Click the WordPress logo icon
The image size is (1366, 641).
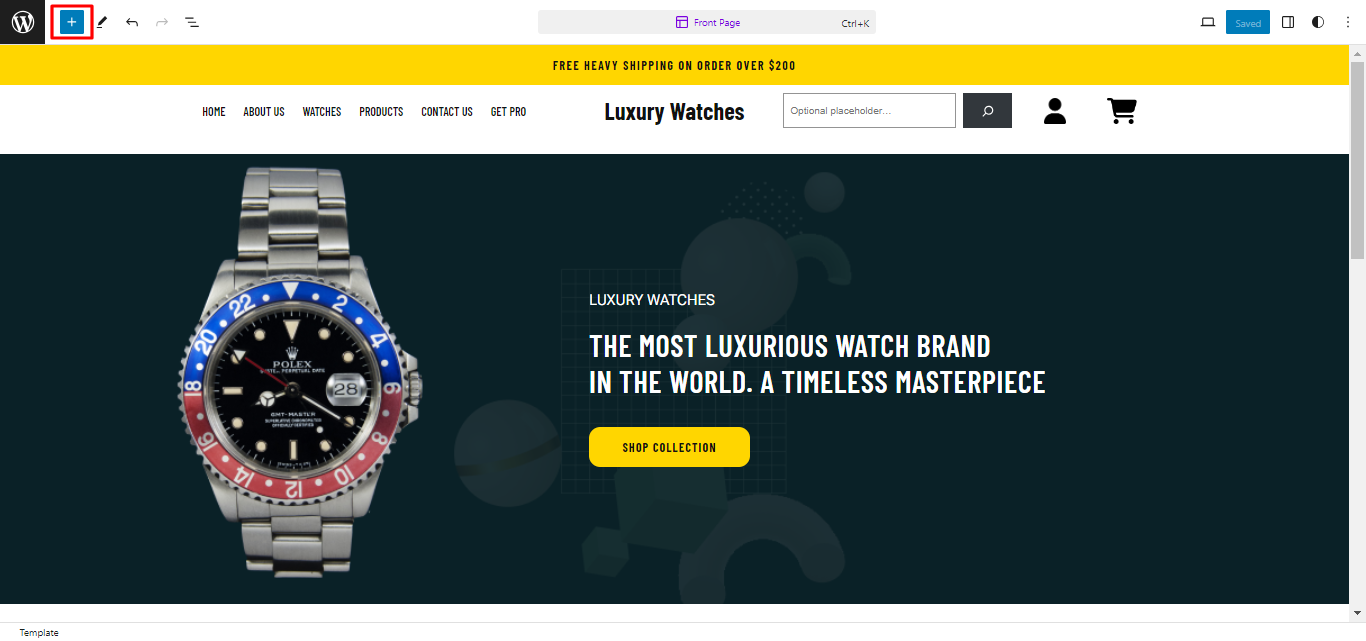(22, 22)
